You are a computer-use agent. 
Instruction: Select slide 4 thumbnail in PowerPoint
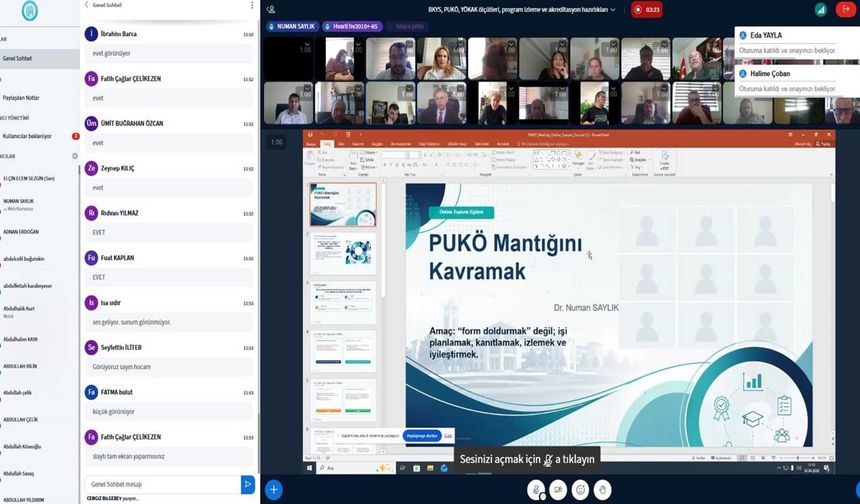click(x=343, y=351)
